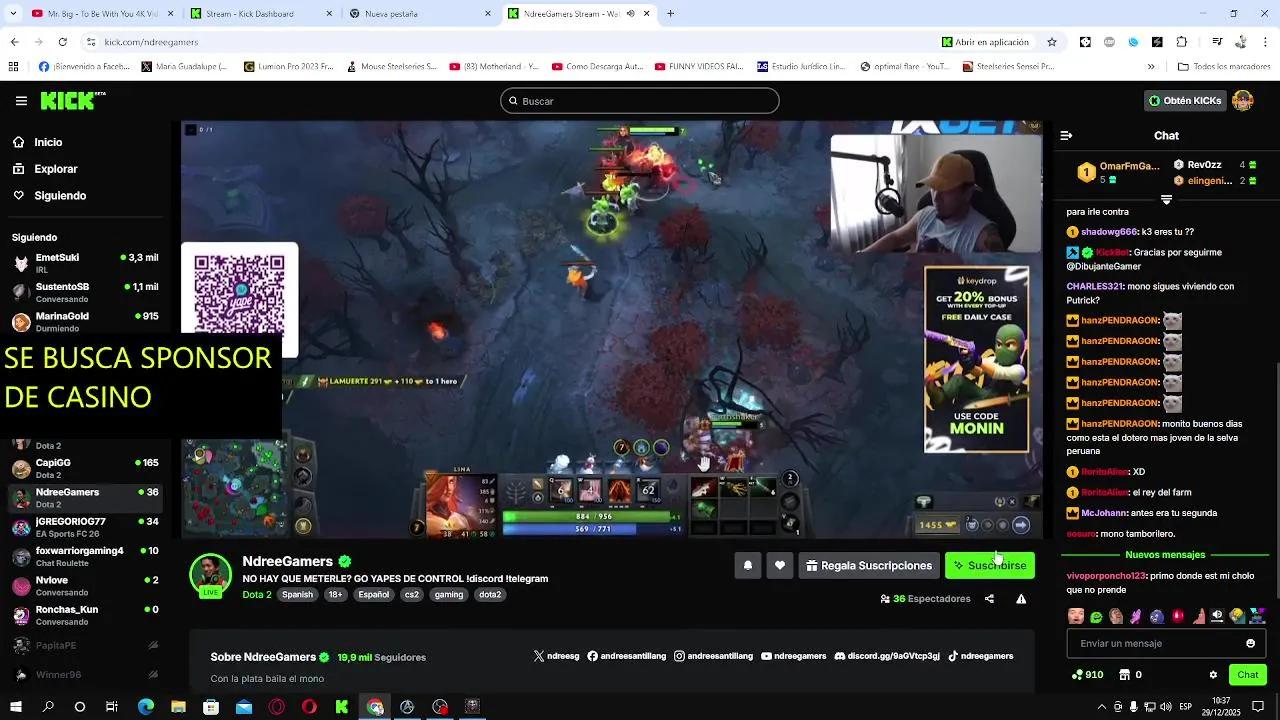Open the emoji picker in the chat box
1280x720 pixels.
pyautogui.click(x=1250, y=643)
